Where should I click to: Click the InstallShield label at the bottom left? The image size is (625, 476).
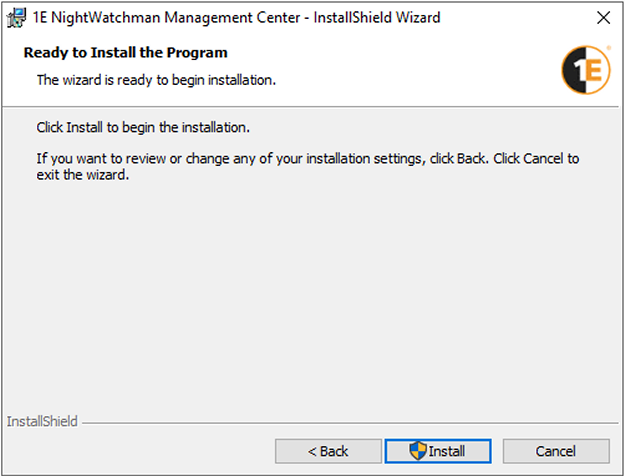click(x=42, y=422)
